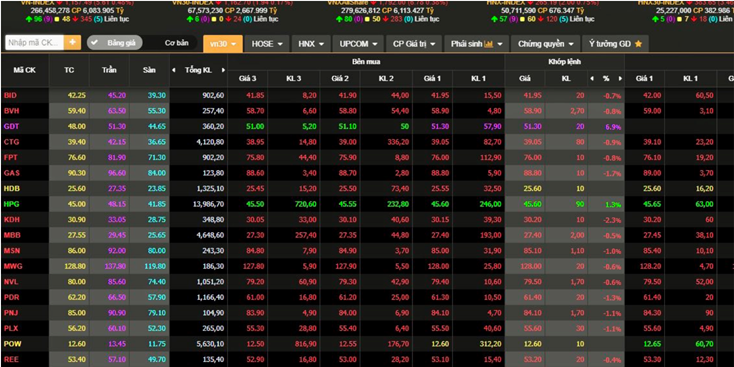Viewport: 734px width, 367px height.
Task: Select the MSN stock symbol
Action: click(x=12, y=250)
